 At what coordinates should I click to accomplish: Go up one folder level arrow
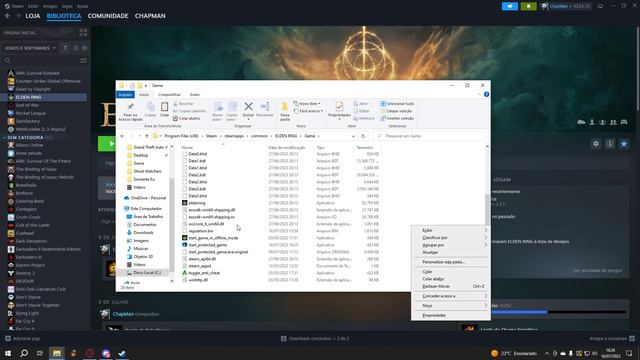click(147, 136)
